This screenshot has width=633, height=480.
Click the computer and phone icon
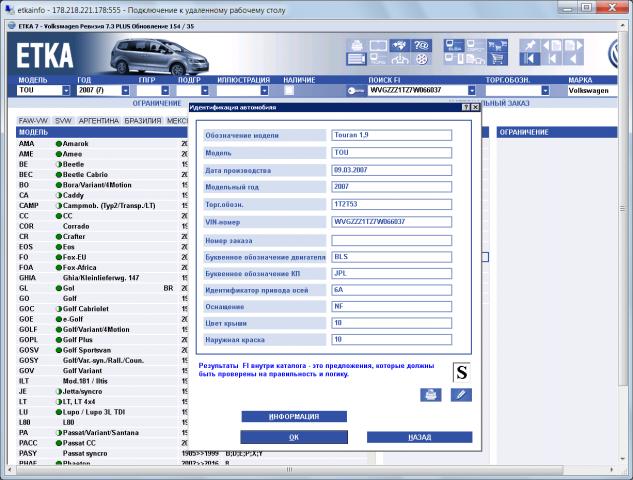coord(454,59)
